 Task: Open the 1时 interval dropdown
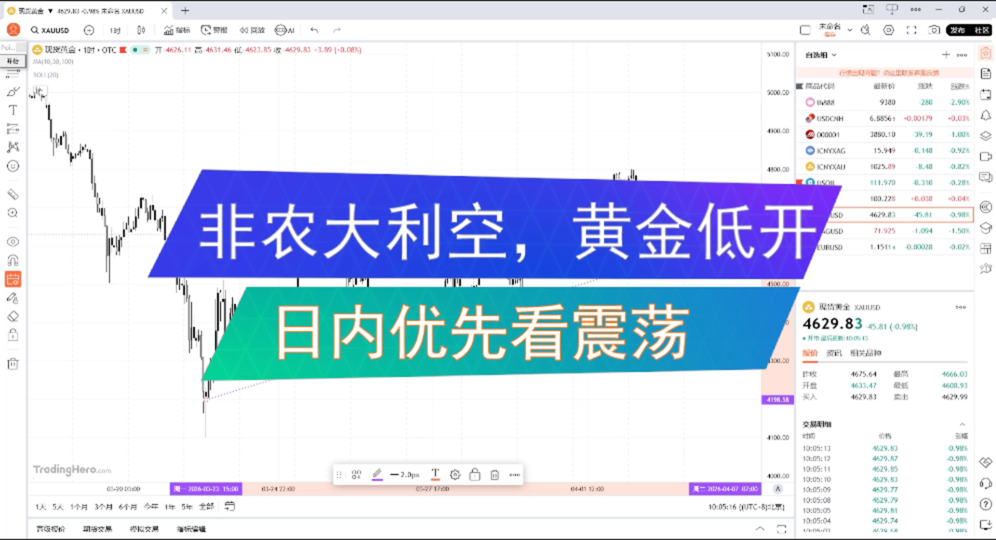pyautogui.click(x=115, y=30)
